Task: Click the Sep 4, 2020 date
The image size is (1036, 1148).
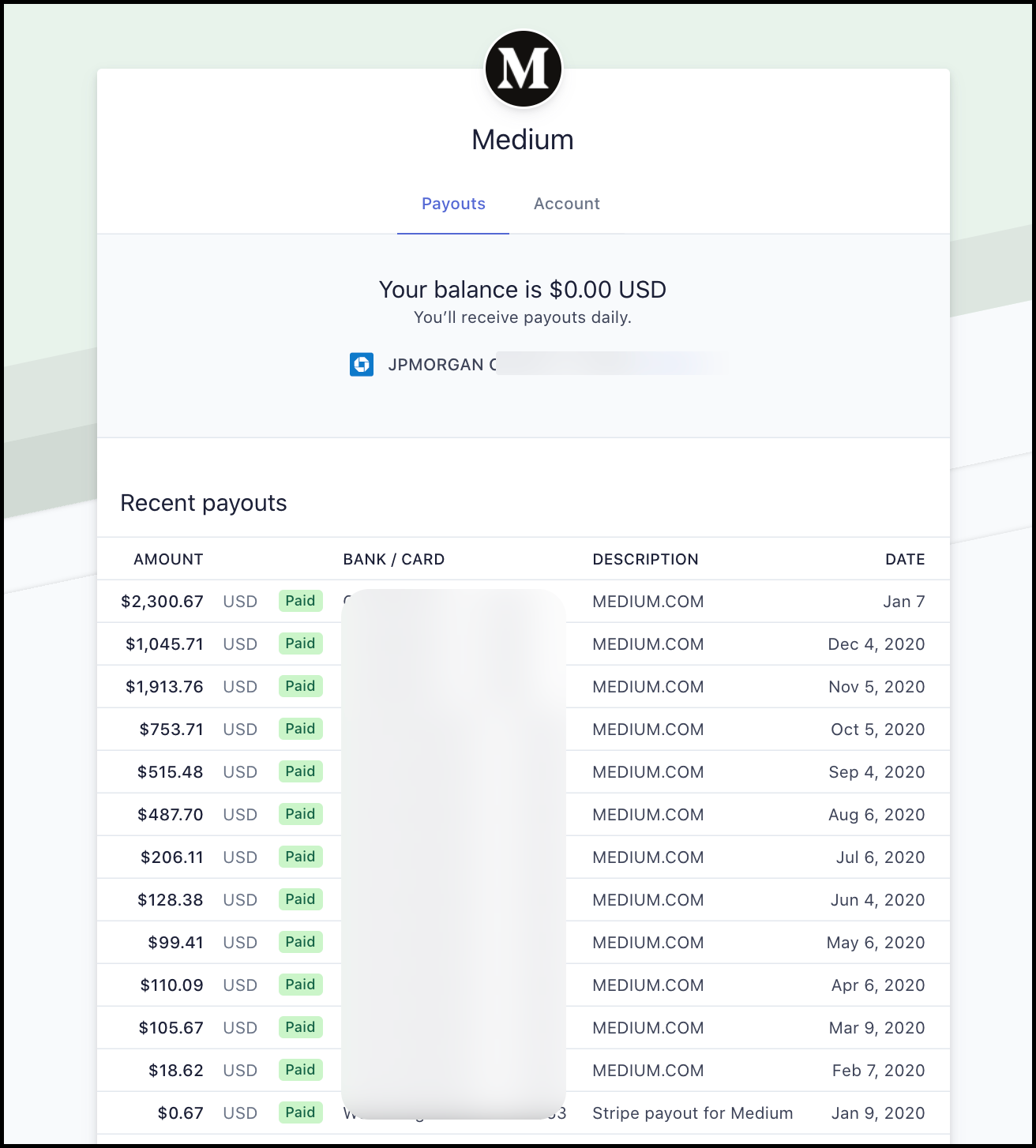Action: click(876, 772)
